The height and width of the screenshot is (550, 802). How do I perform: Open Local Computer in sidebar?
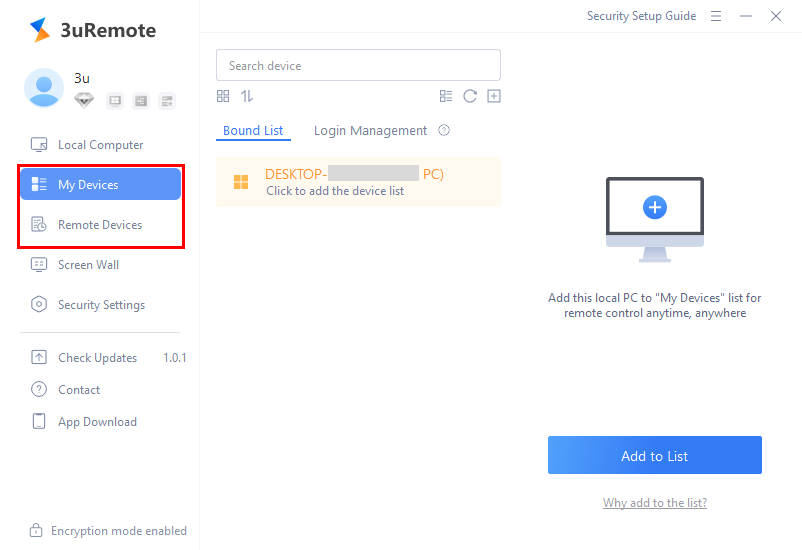[x=101, y=145]
